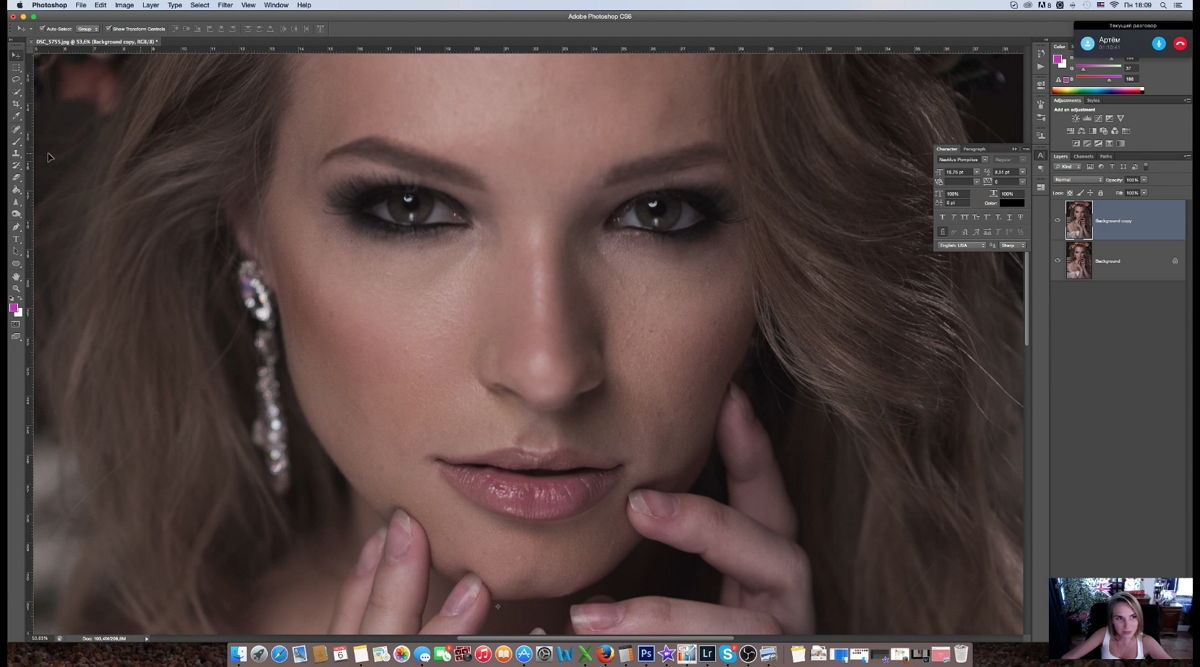
Task: Select the Hand tool
Action: pyautogui.click(x=16, y=276)
